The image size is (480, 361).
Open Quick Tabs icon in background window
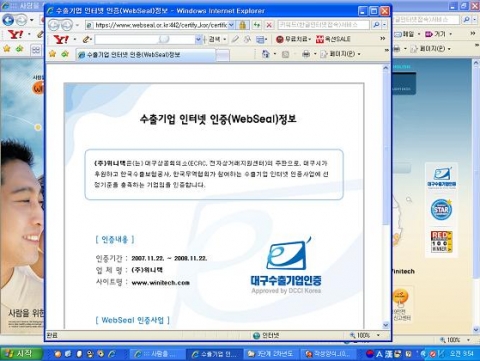[x=36, y=50]
